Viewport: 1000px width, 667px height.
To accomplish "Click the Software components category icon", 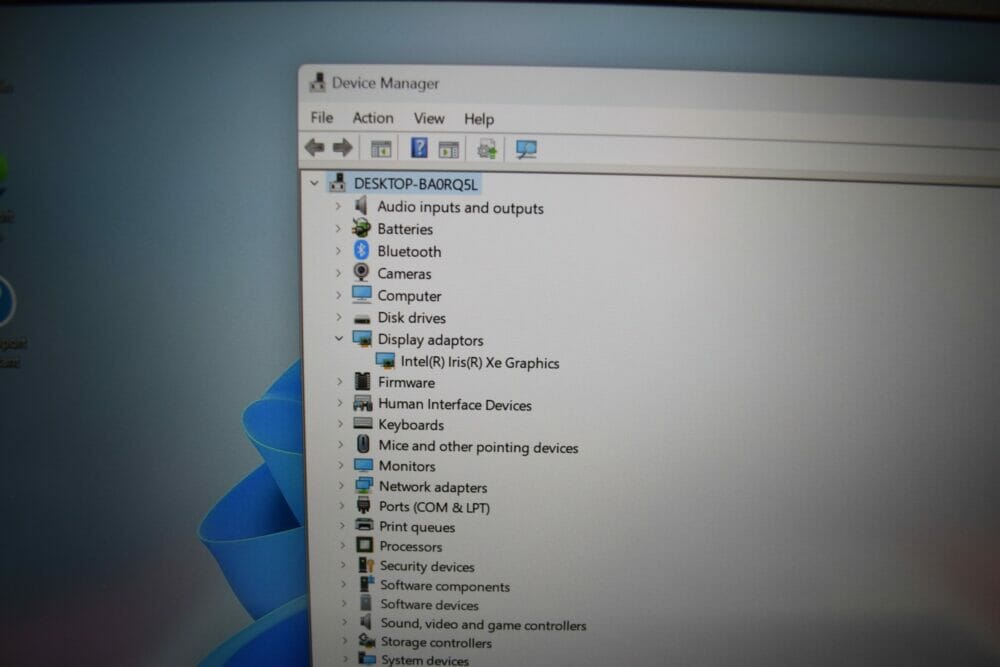I will (x=367, y=584).
